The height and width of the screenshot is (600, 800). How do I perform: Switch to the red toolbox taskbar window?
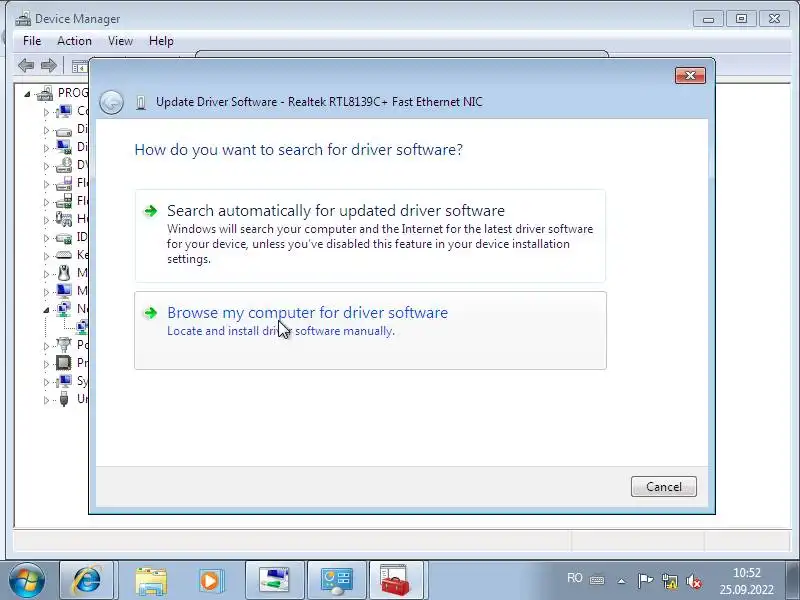coord(396,580)
